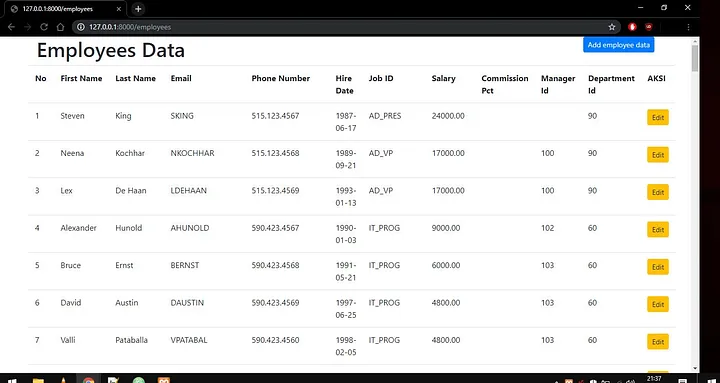This screenshot has width=720, height=383.
Task: Click the uBlock extension icon
Action: coord(648,27)
